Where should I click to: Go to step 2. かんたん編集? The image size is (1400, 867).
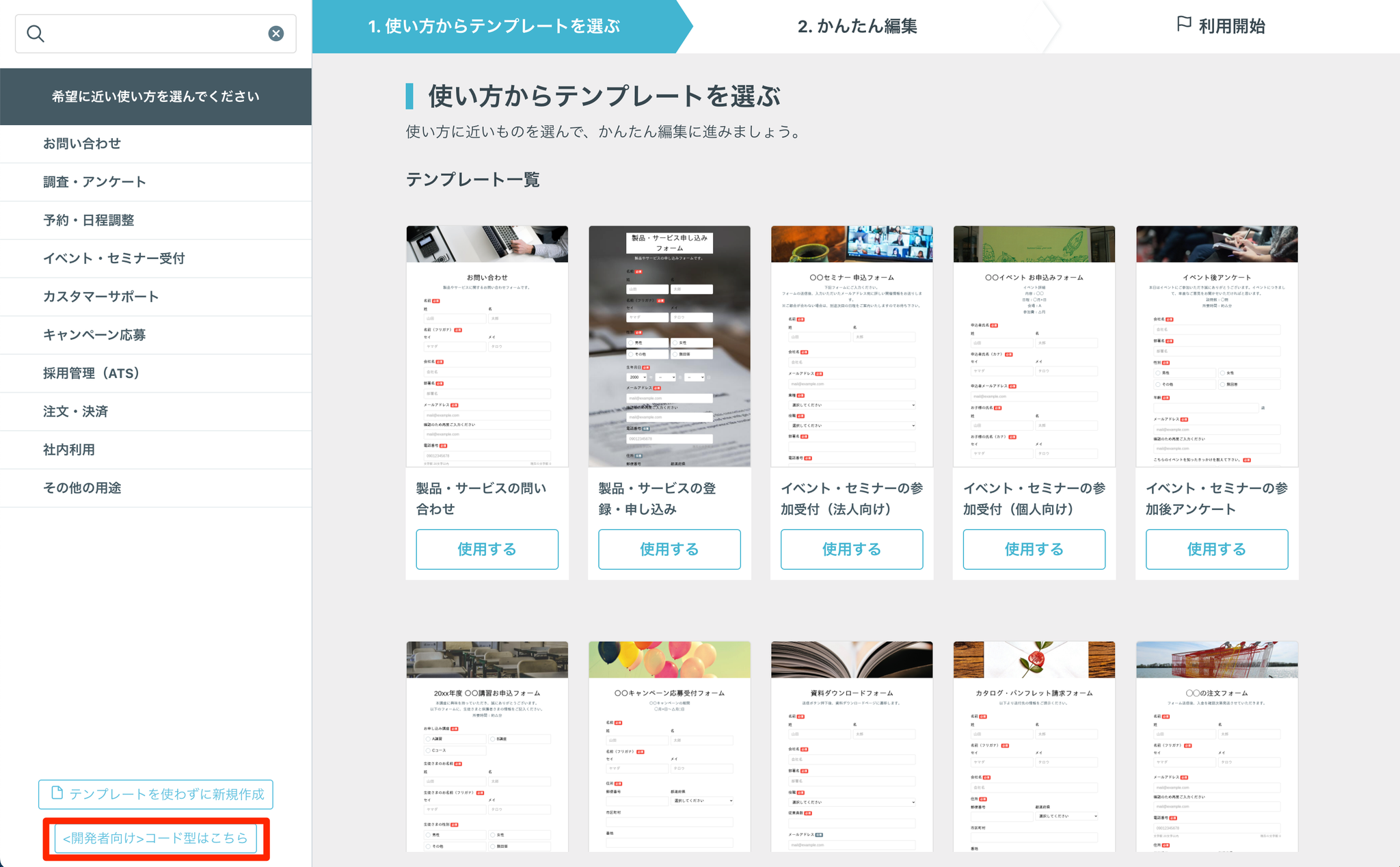pos(857,26)
